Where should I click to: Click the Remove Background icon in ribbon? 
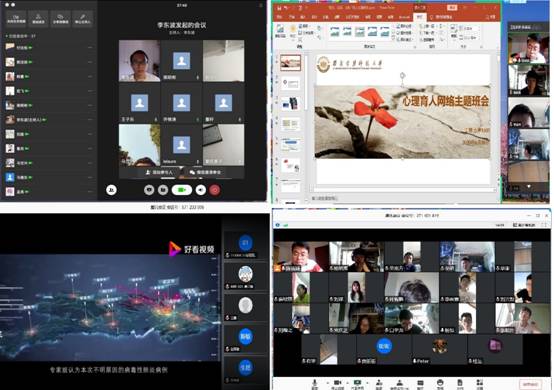[281, 31]
